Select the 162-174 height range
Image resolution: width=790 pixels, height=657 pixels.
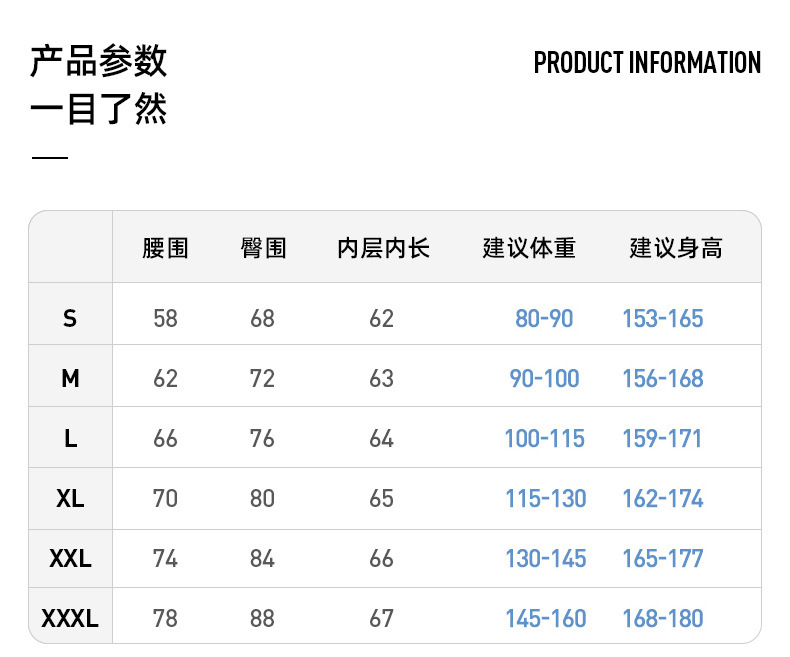click(663, 499)
